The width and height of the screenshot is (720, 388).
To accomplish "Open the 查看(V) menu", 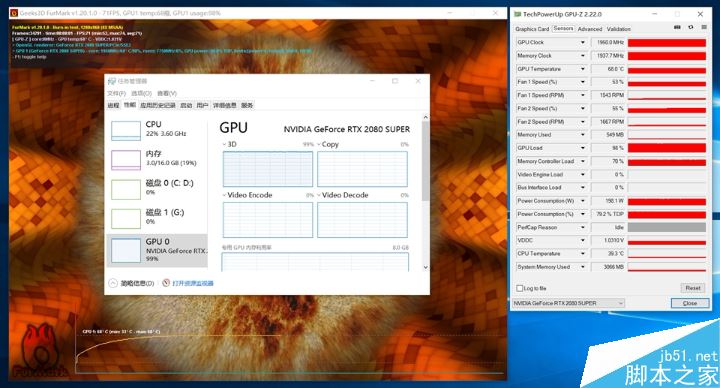I will 167,93.
